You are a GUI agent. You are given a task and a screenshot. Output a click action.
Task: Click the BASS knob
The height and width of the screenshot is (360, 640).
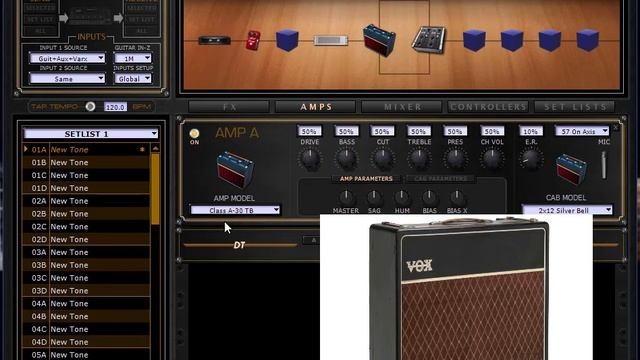point(346,158)
